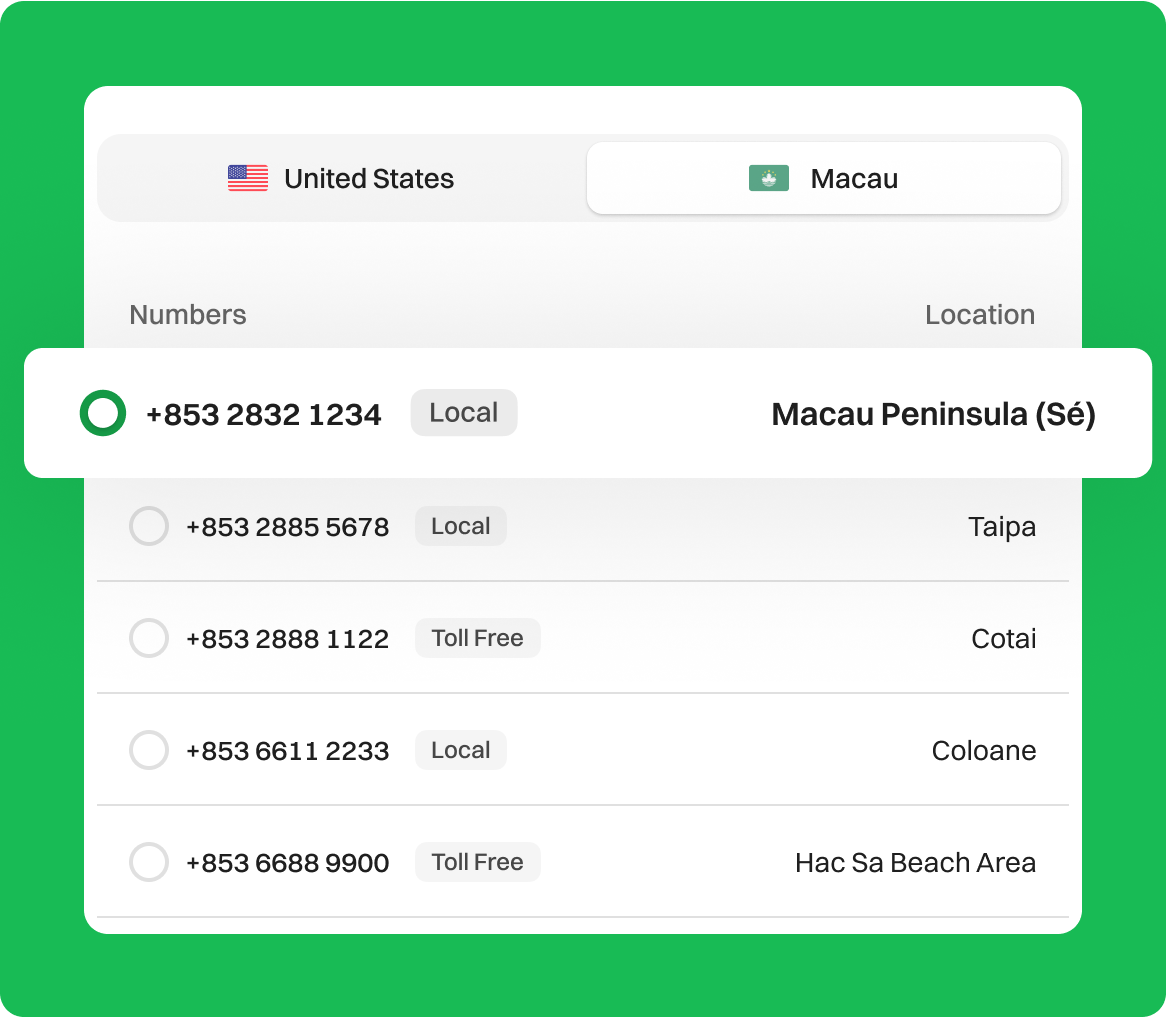Screen dimensions: 1166x1017
Task: Click the Local badge in the Coloane row
Action: pyautogui.click(x=460, y=750)
